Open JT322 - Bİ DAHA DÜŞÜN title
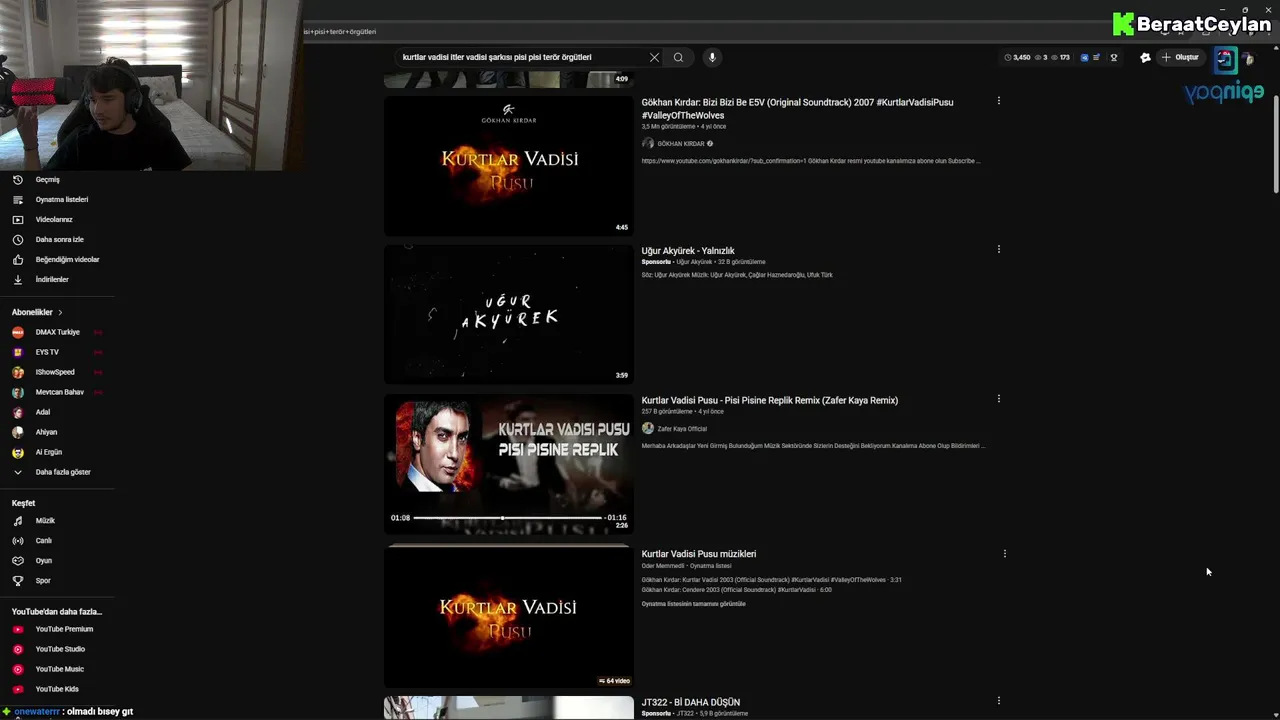 click(691, 702)
